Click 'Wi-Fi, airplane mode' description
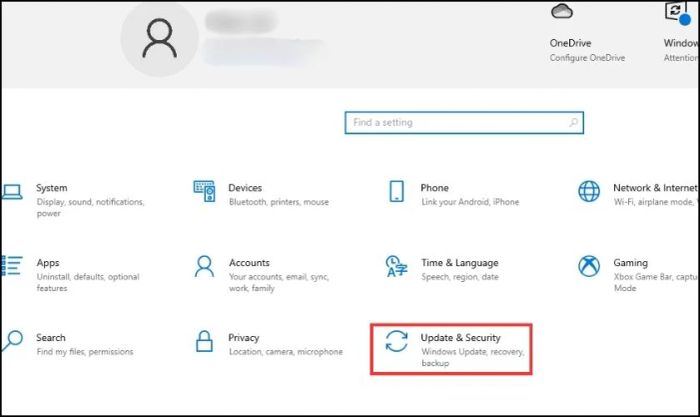Image resolution: width=700 pixels, height=417 pixels. click(x=655, y=202)
